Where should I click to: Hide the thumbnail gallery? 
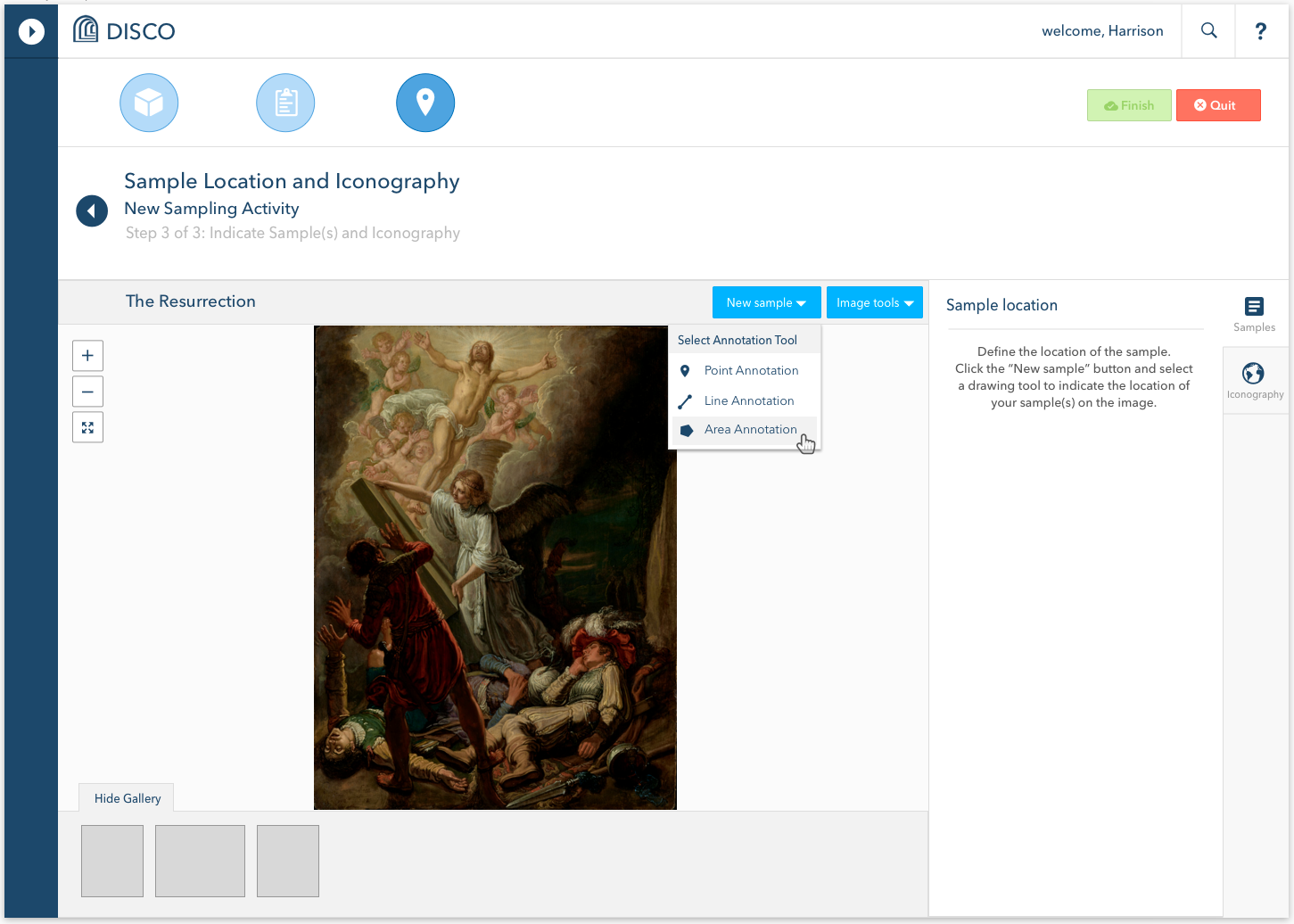(x=126, y=797)
